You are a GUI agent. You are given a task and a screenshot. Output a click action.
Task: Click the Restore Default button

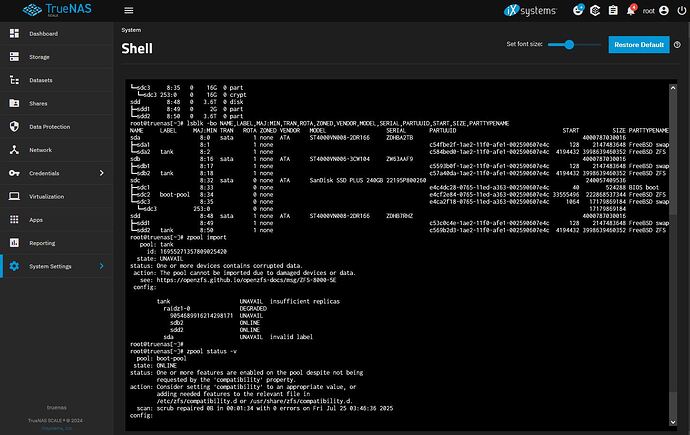pyautogui.click(x=638, y=45)
